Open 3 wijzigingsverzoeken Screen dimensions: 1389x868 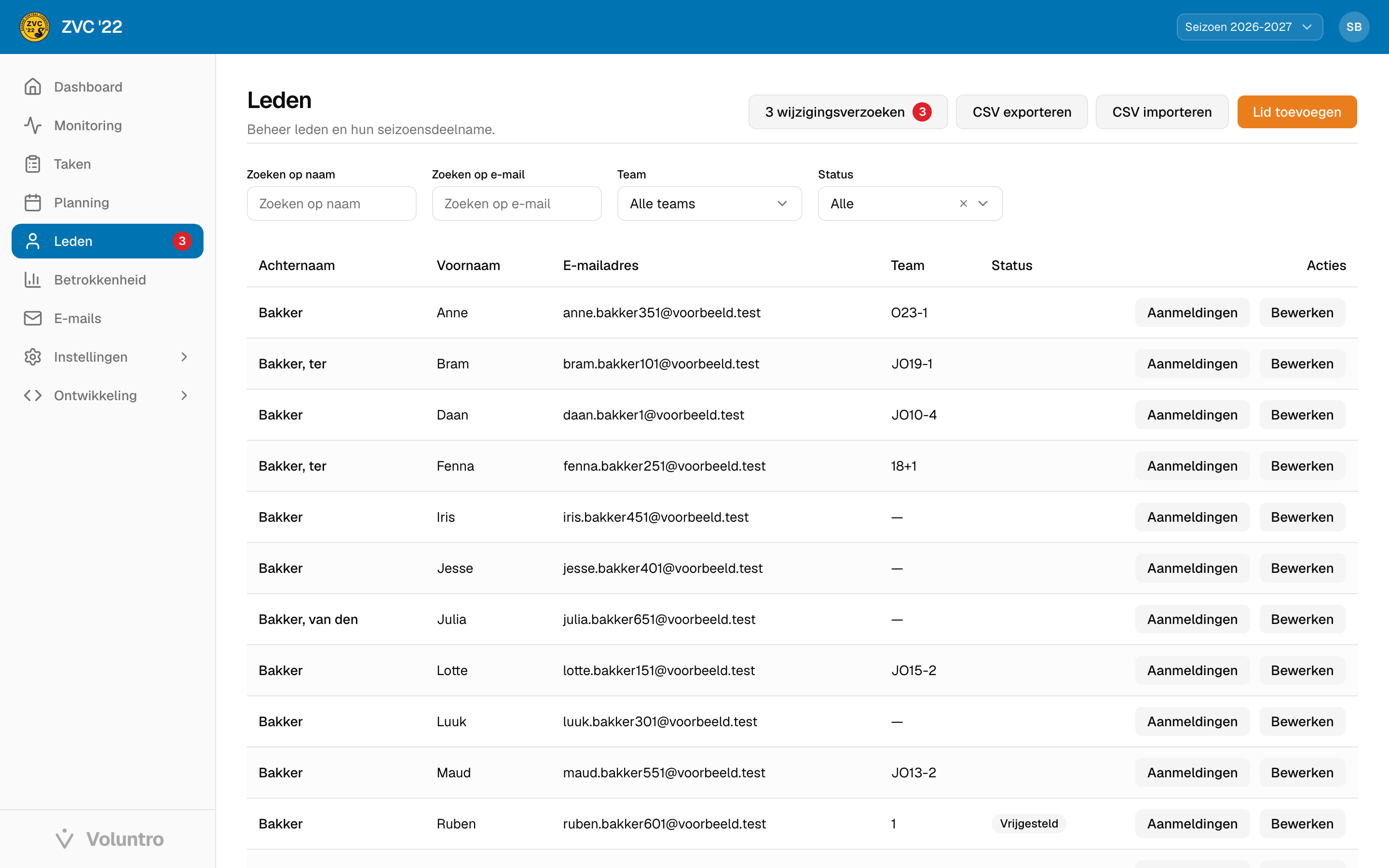(x=848, y=112)
